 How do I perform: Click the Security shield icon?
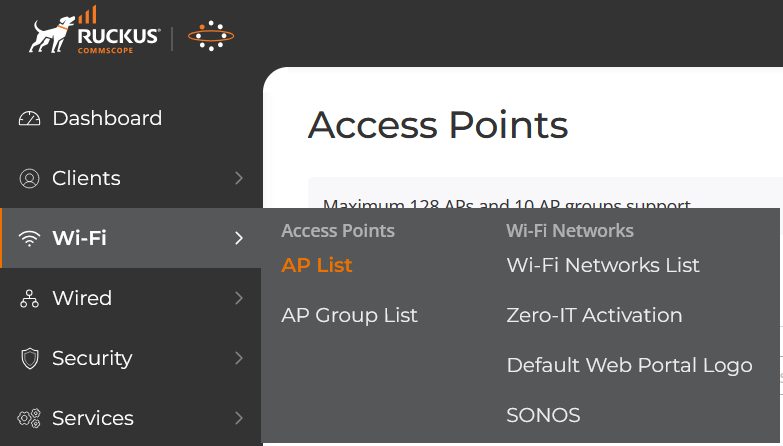pos(30,359)
